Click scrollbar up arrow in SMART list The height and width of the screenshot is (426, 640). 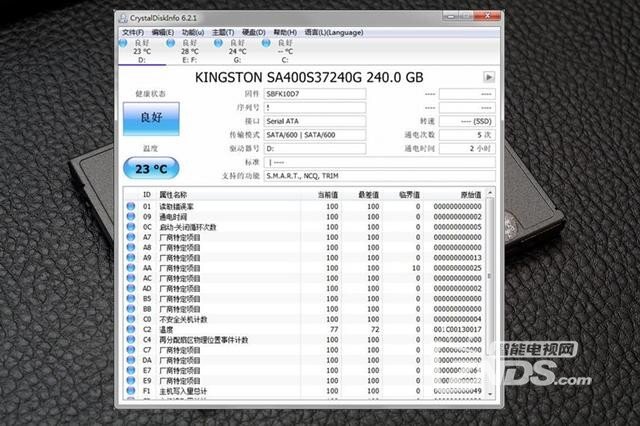(490, 192)
